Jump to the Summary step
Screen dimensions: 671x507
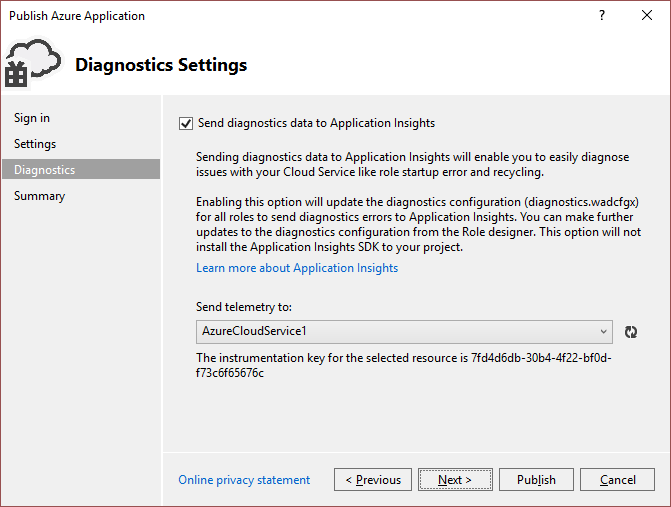coord(39,196)
